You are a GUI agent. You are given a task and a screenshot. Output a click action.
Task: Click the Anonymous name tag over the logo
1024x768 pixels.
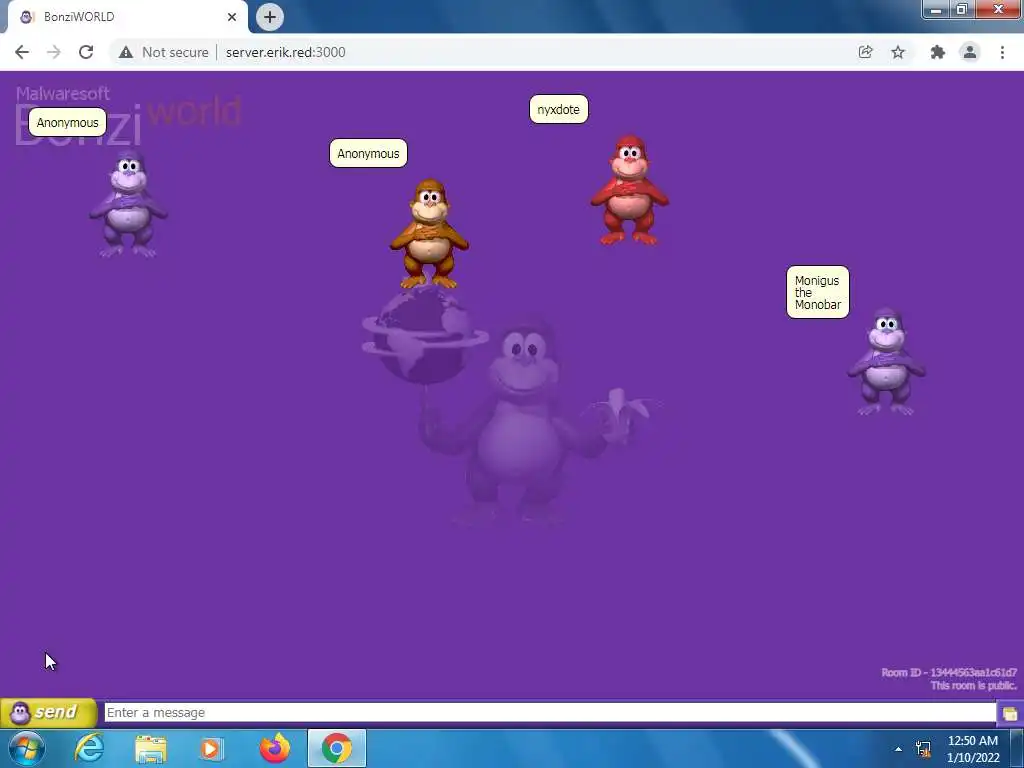point(67,122)
